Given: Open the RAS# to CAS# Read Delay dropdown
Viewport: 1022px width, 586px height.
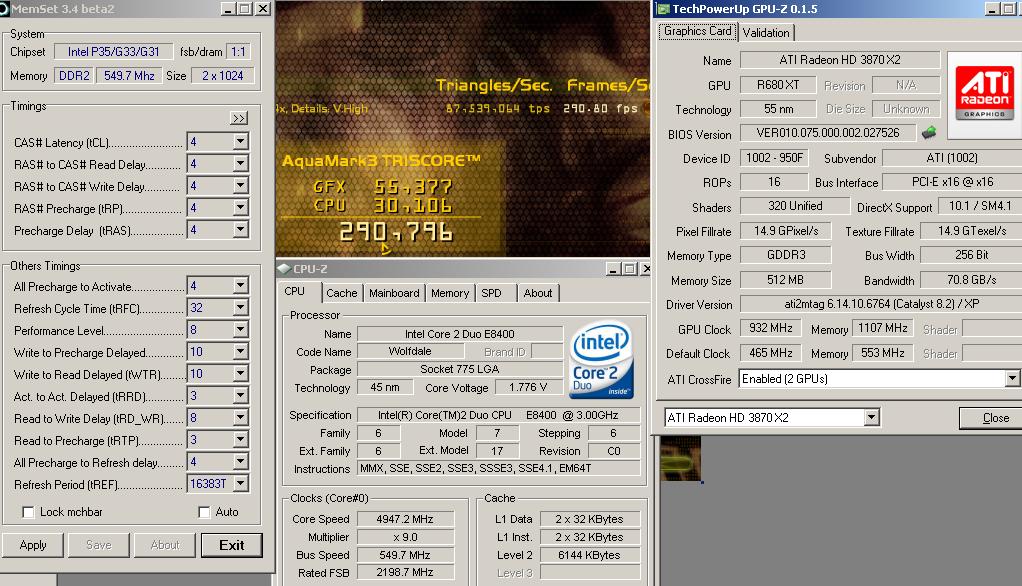Looking at the screenshot, I should pos(241,164).
